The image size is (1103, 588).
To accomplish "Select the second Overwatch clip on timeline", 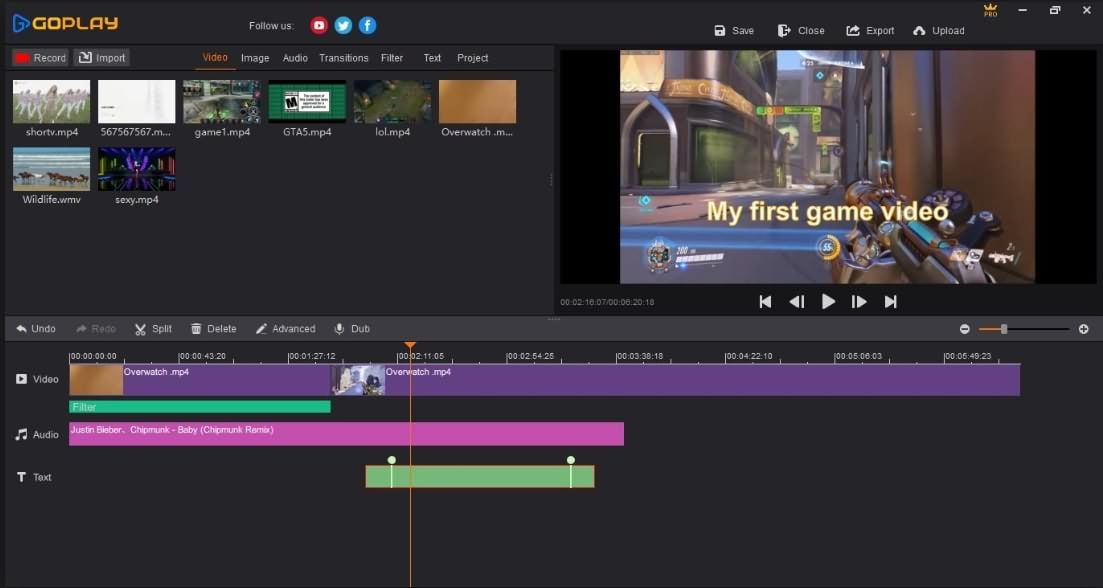I will 675,380.
